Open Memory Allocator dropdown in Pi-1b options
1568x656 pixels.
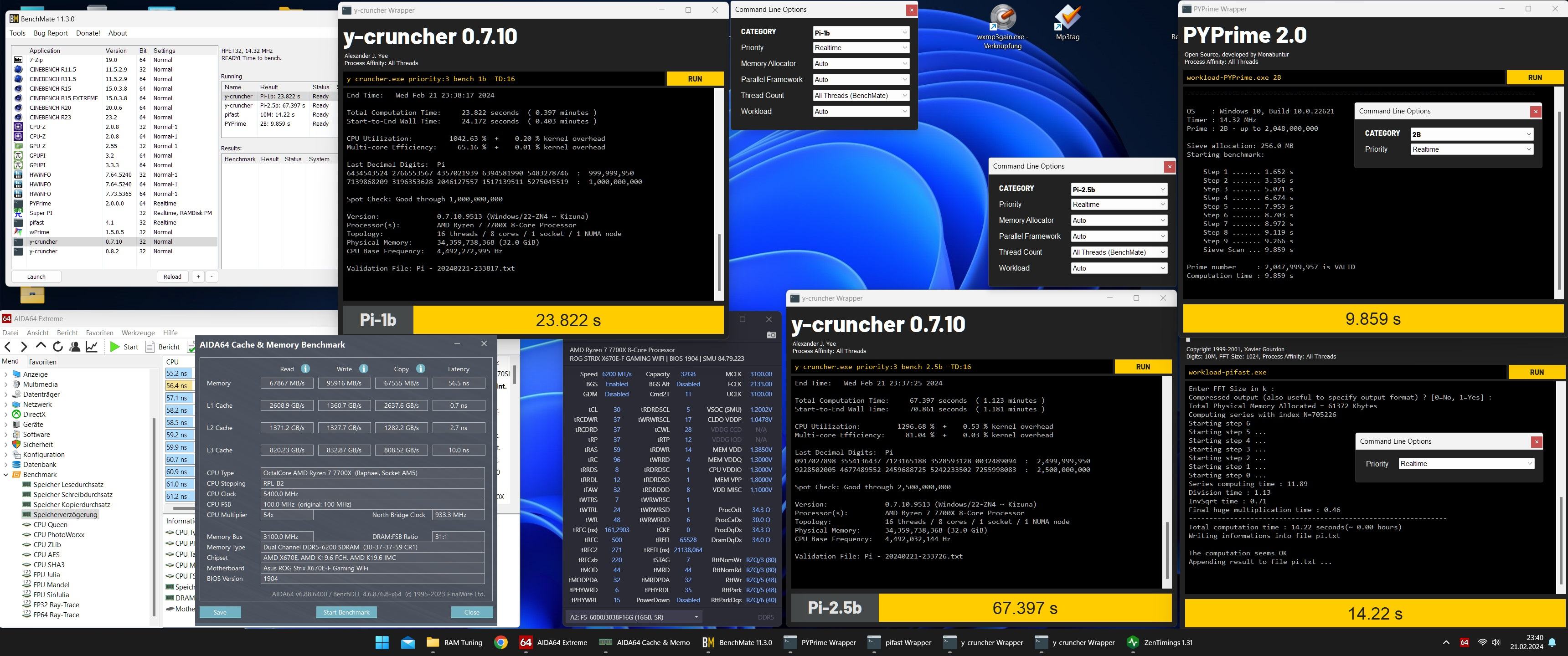(x=861, y=63)
